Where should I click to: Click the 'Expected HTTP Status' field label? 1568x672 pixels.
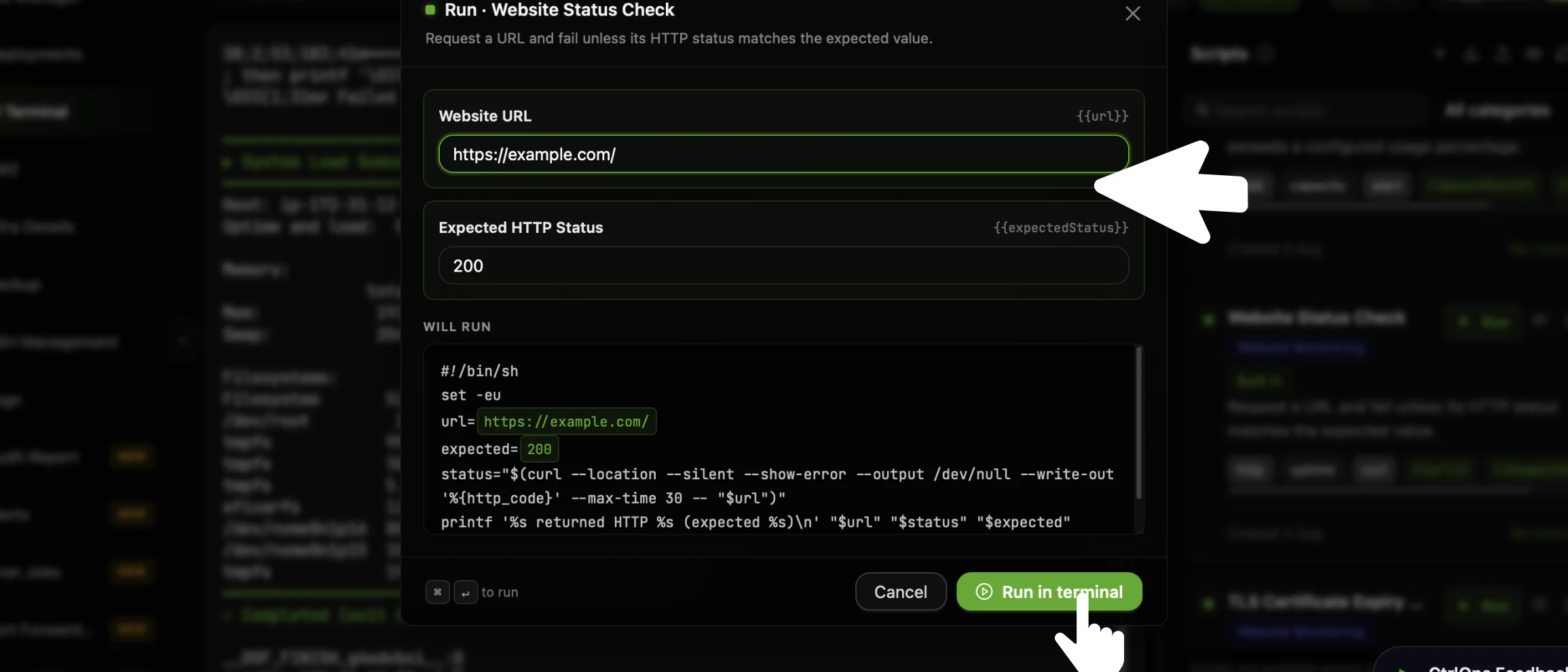pos(521,227)
